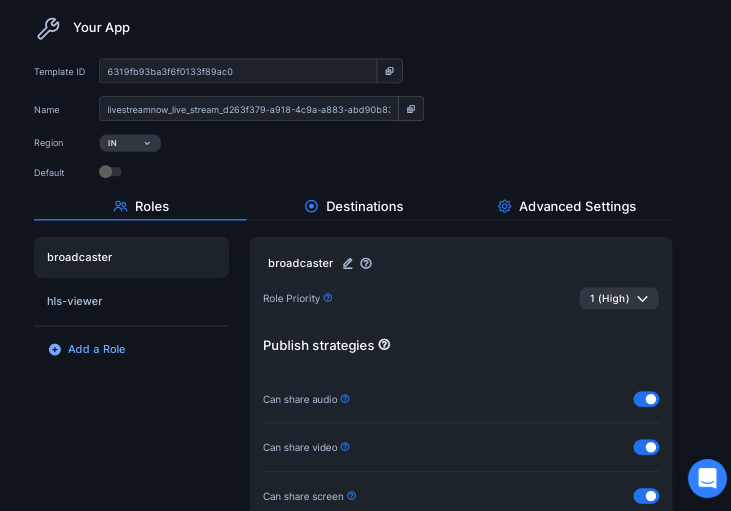Copy the app Name field
This screenshot has height=511, width=731.
coord(411,109)
